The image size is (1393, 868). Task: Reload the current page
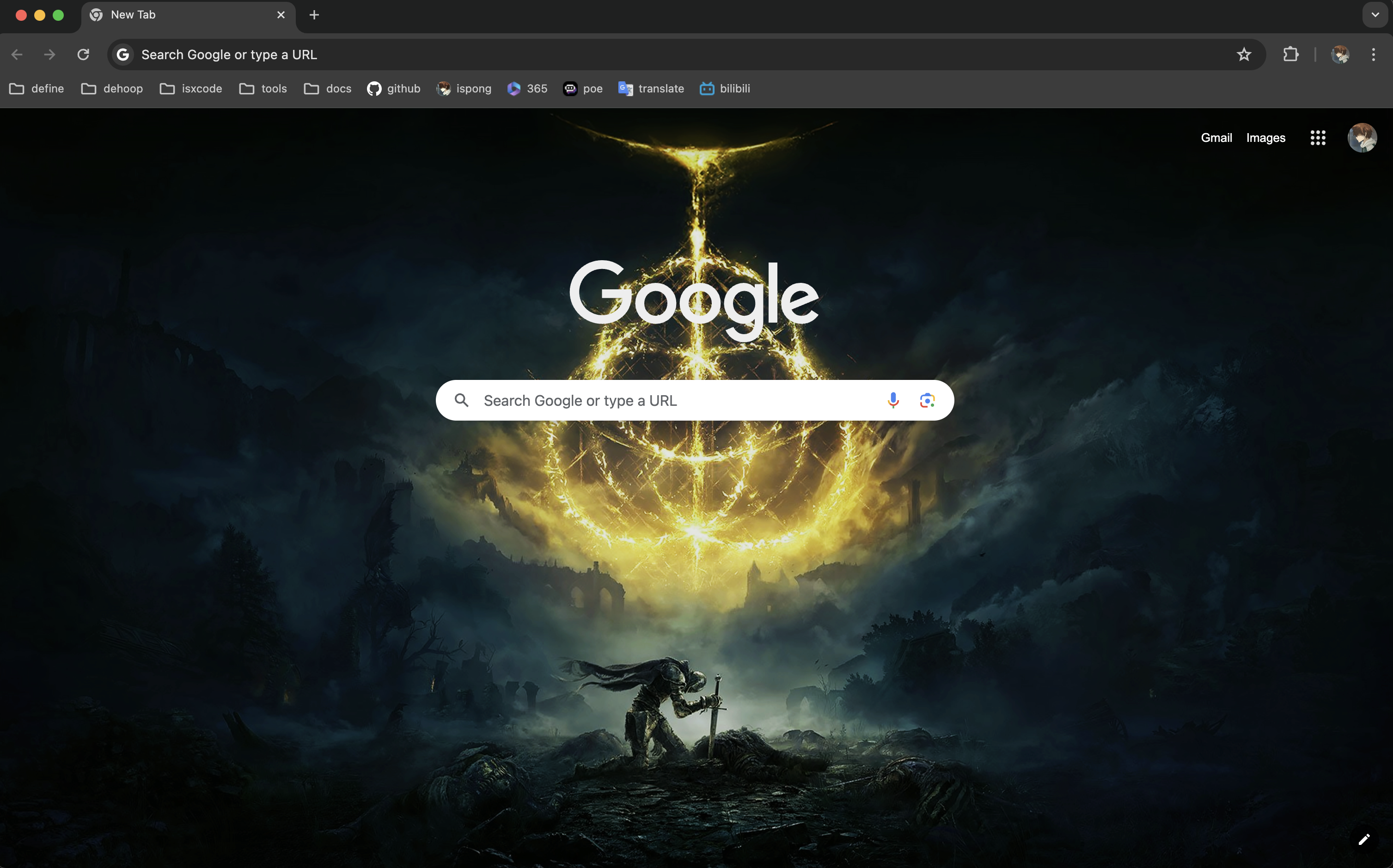coord(83,55)
